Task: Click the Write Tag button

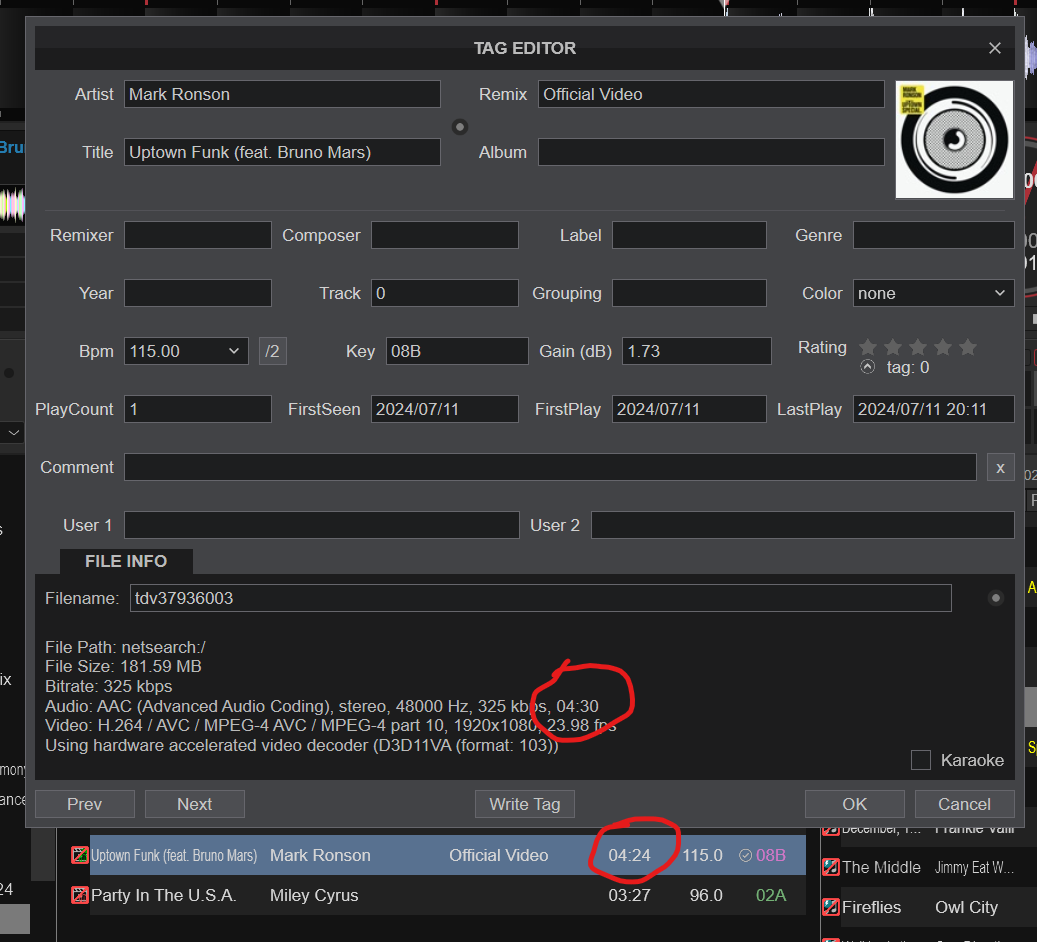Action: pos(524,804)
